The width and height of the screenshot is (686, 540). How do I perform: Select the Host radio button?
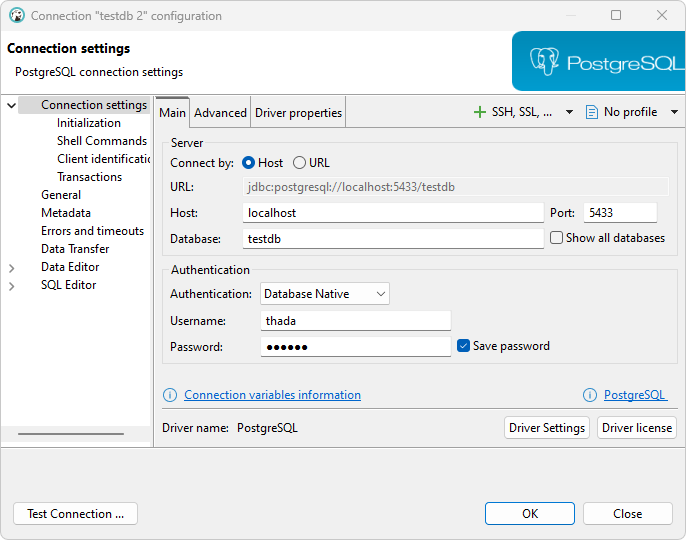pos(249,163)
